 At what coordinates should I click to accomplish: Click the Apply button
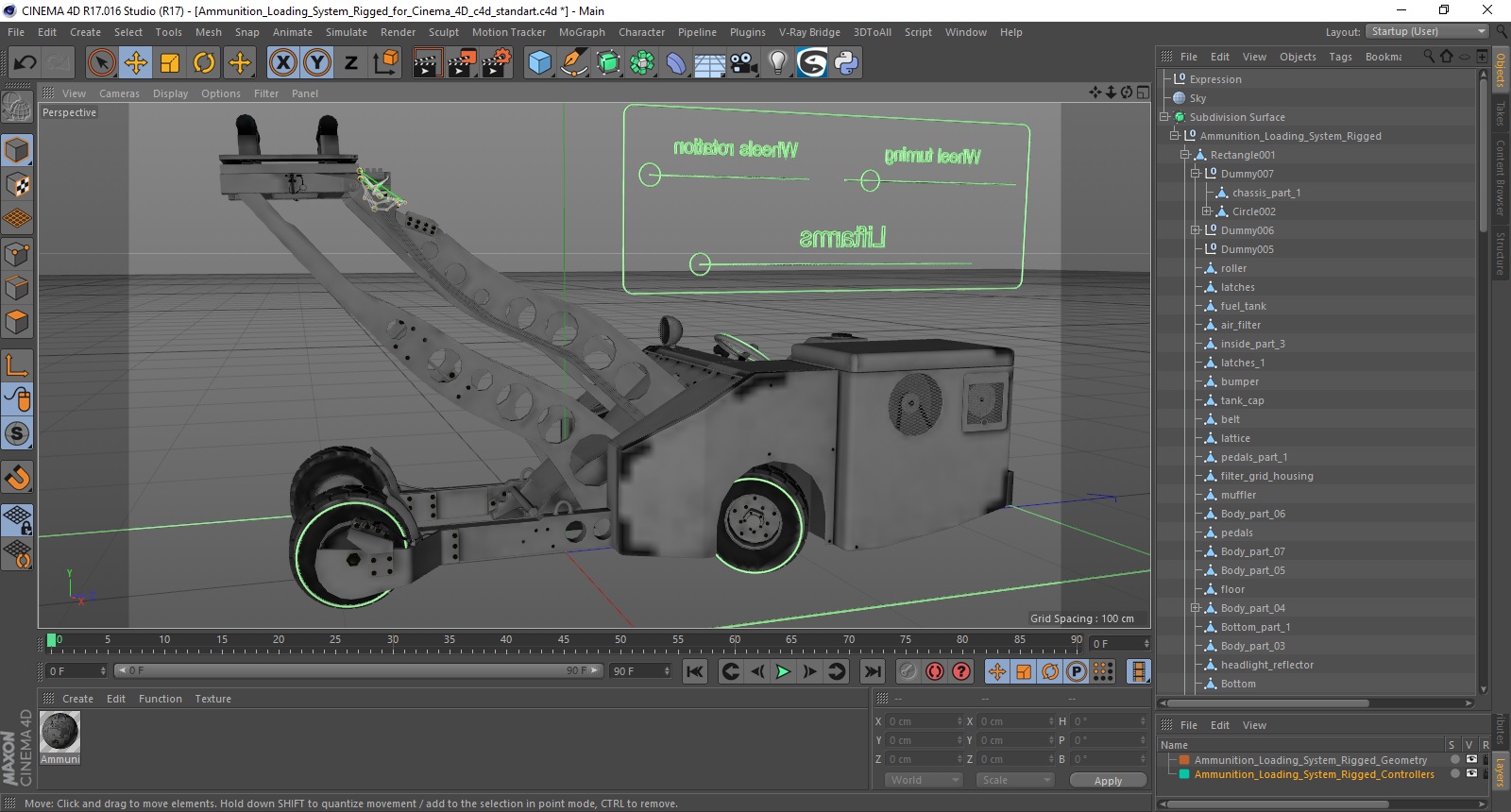[1108, 781]
